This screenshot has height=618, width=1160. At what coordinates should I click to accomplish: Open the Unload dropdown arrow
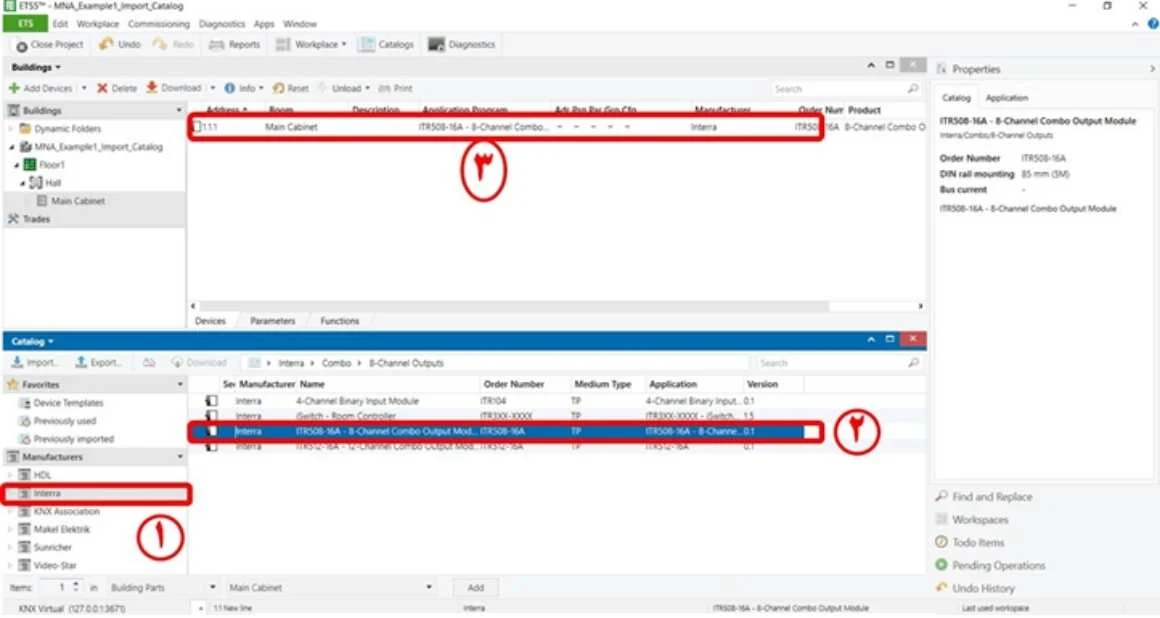tap(368, 88)
